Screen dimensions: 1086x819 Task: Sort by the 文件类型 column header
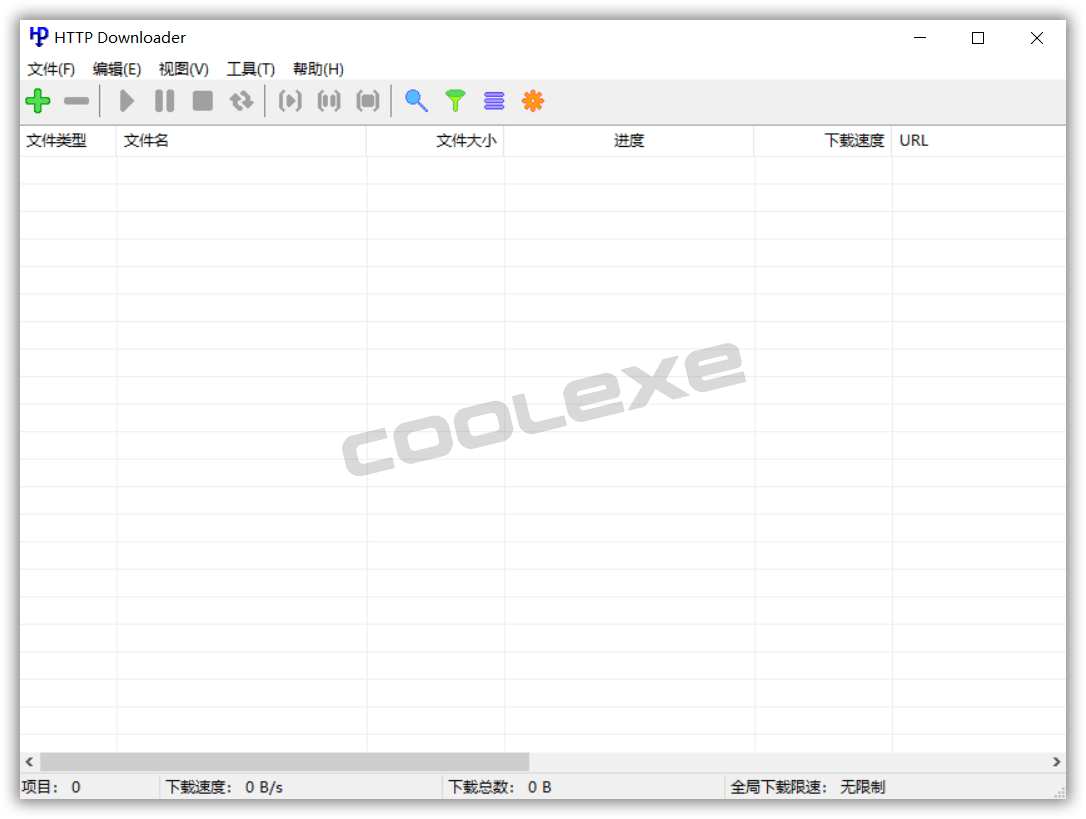[x=68, y=141]
